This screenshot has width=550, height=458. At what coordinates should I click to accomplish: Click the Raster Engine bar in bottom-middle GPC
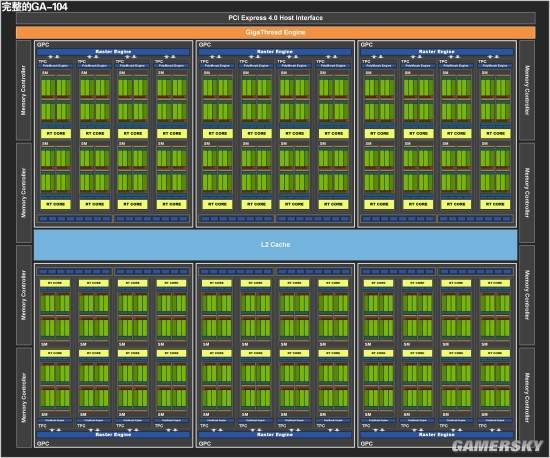(275, 435)
